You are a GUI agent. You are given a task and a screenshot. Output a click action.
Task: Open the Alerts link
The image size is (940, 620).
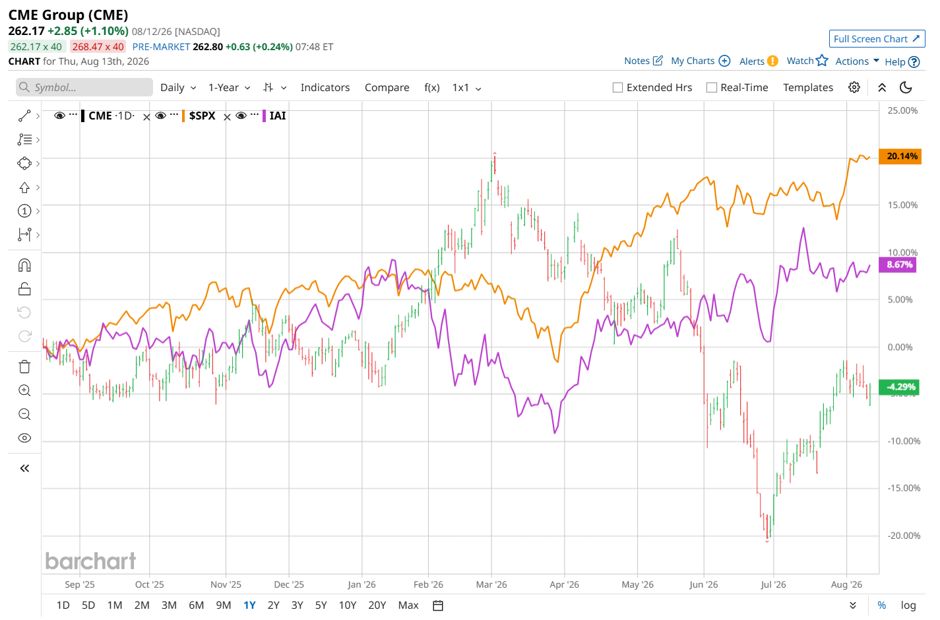click(x=758, y=61)
